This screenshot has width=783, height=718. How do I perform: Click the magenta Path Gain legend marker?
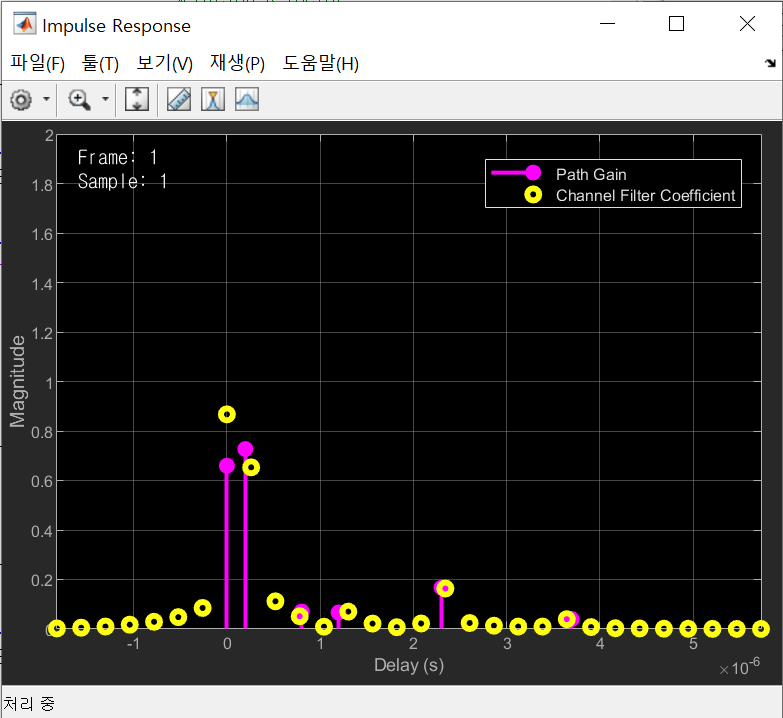coord(533,173)
